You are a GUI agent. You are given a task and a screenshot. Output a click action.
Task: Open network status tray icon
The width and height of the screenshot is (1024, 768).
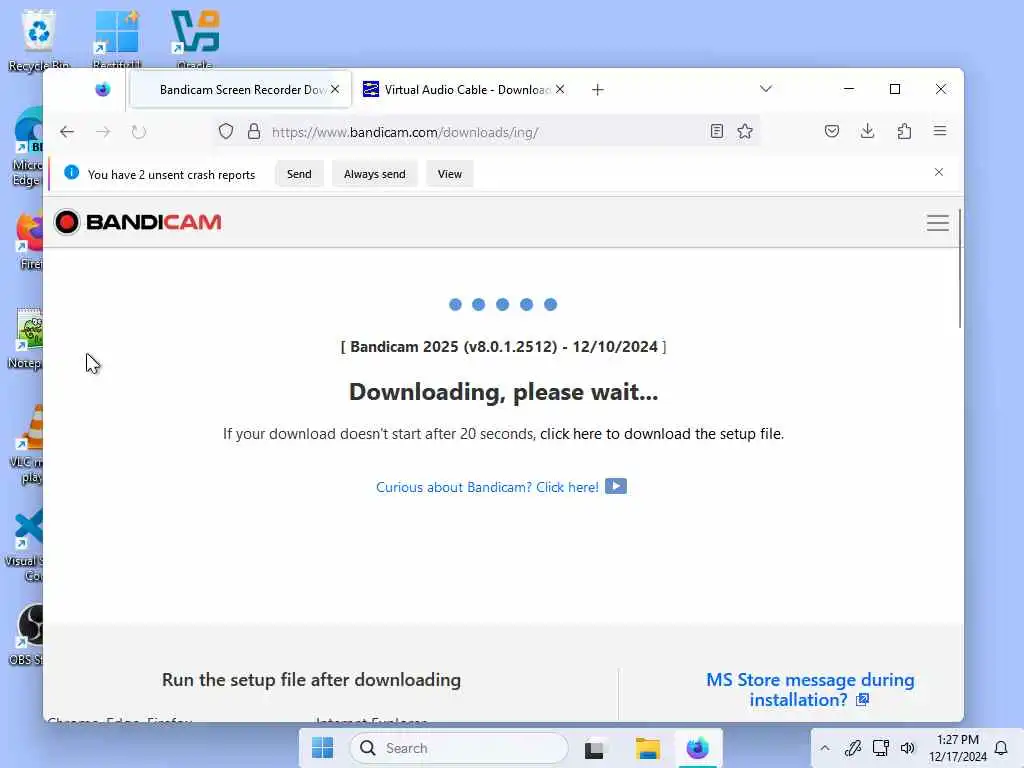coord(880,748)
